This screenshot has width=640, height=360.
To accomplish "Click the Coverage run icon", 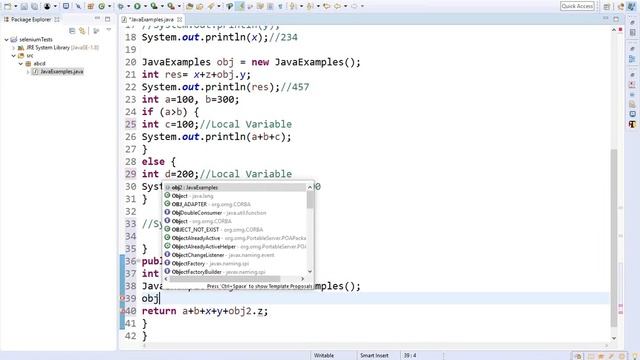I will click(x=153, y=6).
